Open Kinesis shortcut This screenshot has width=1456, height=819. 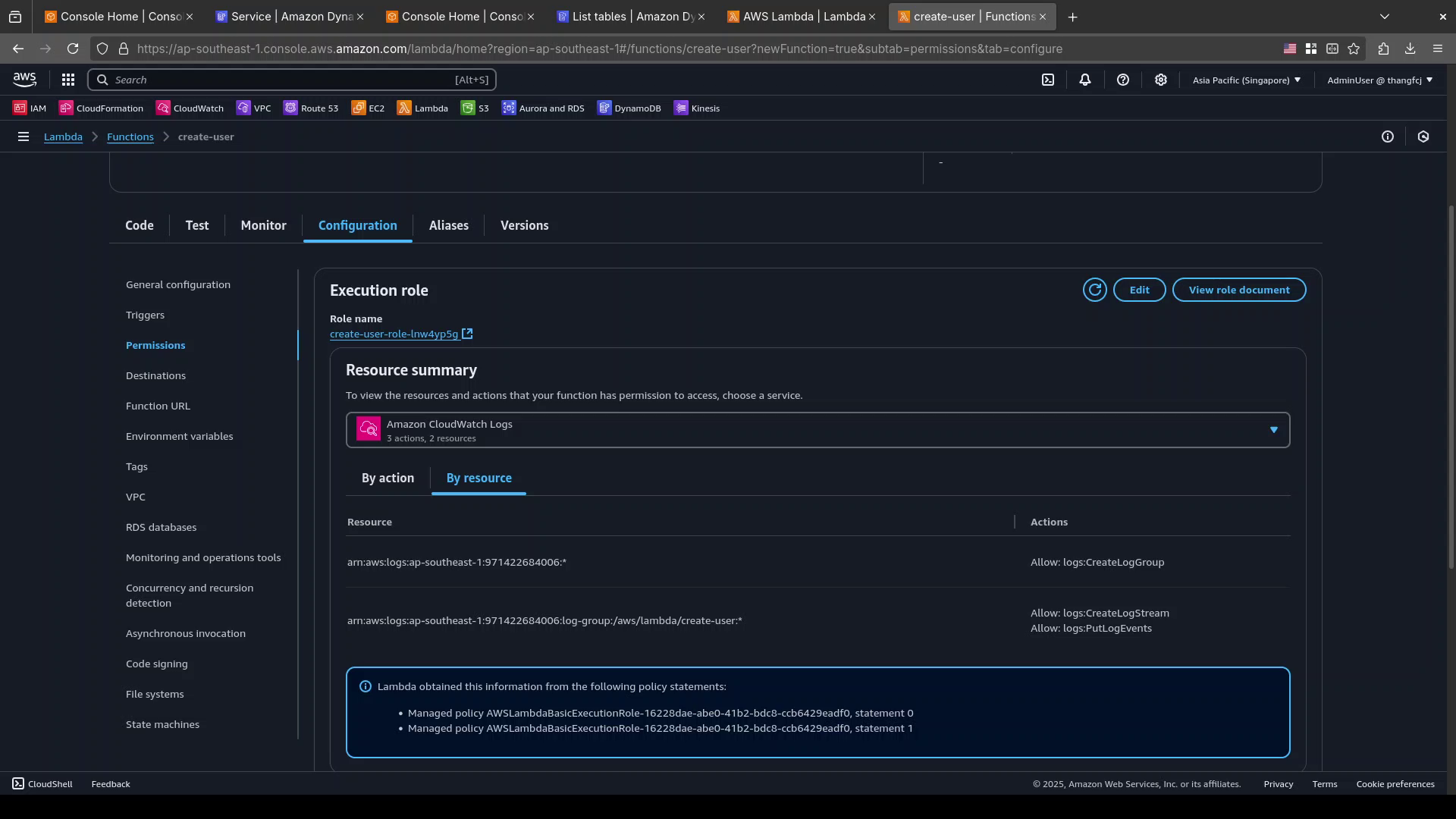(697, 108)
